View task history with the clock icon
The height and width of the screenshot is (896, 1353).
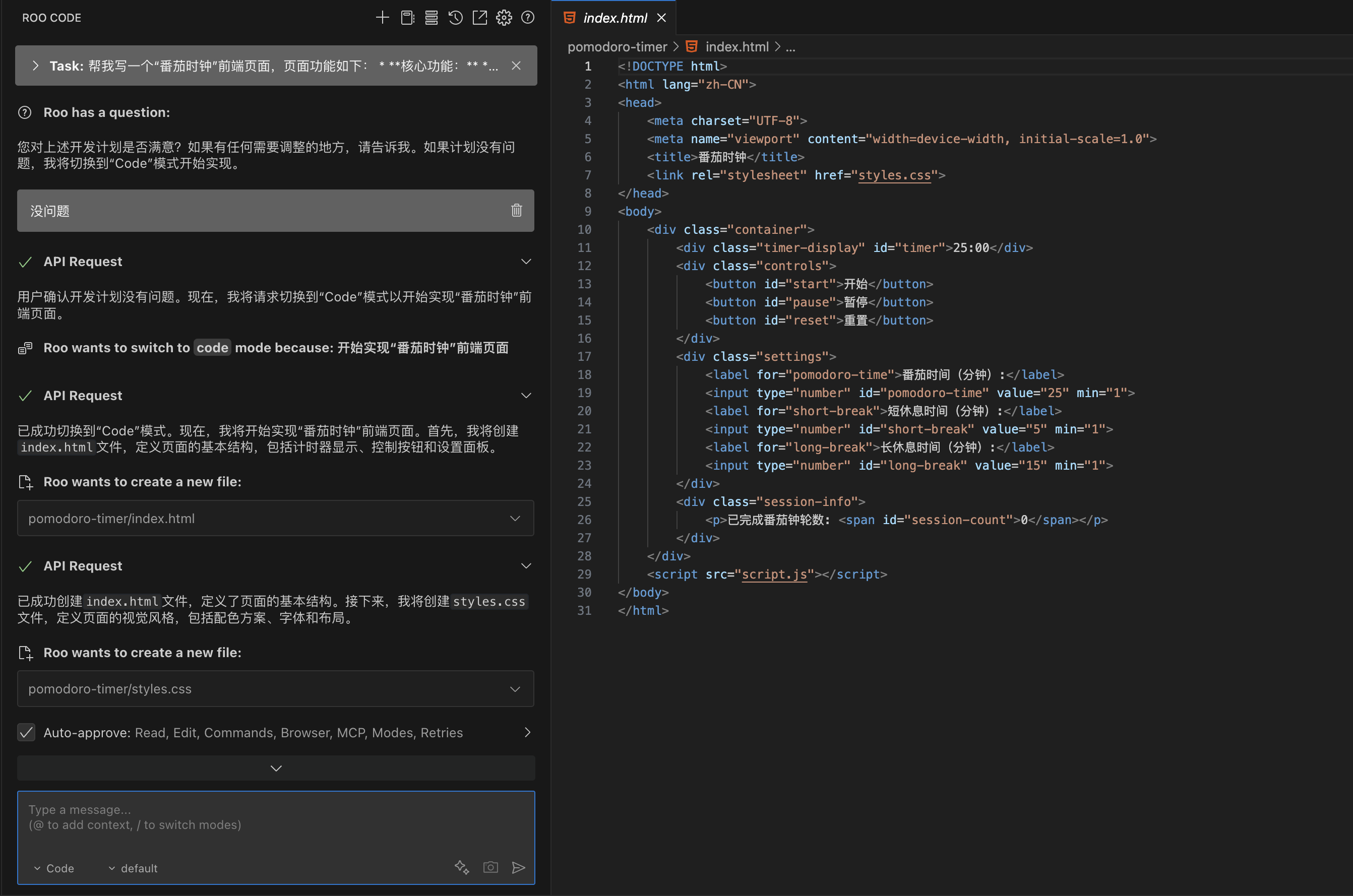455,18
